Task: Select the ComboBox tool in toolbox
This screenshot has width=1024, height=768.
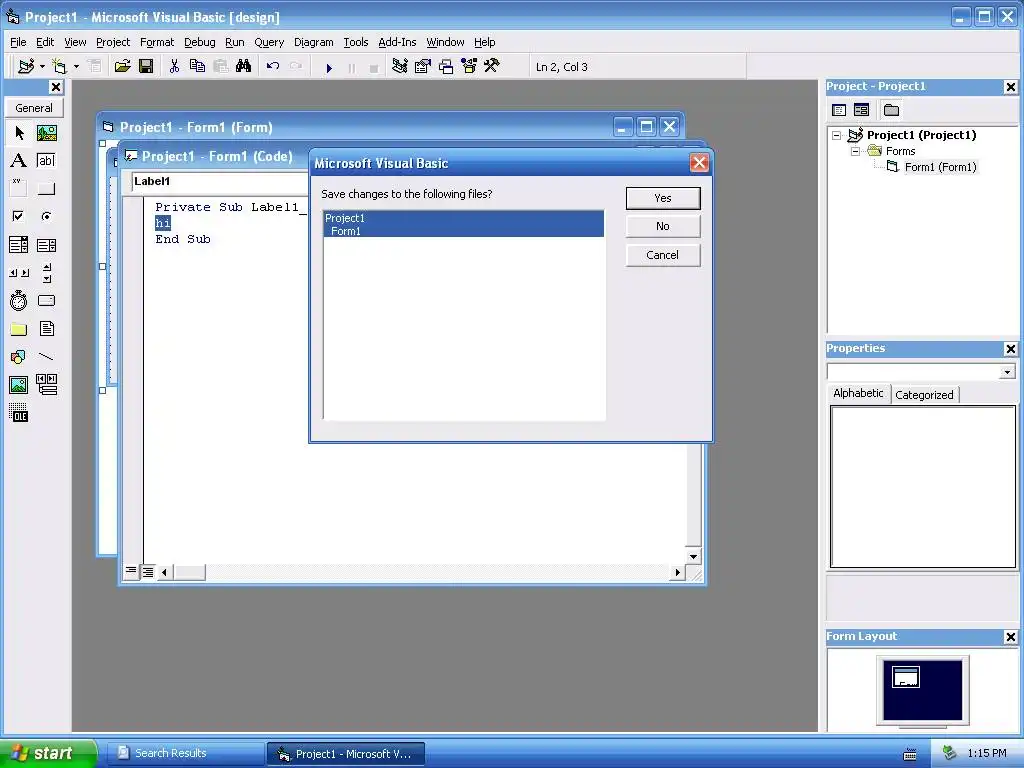Action: [19, 245]
